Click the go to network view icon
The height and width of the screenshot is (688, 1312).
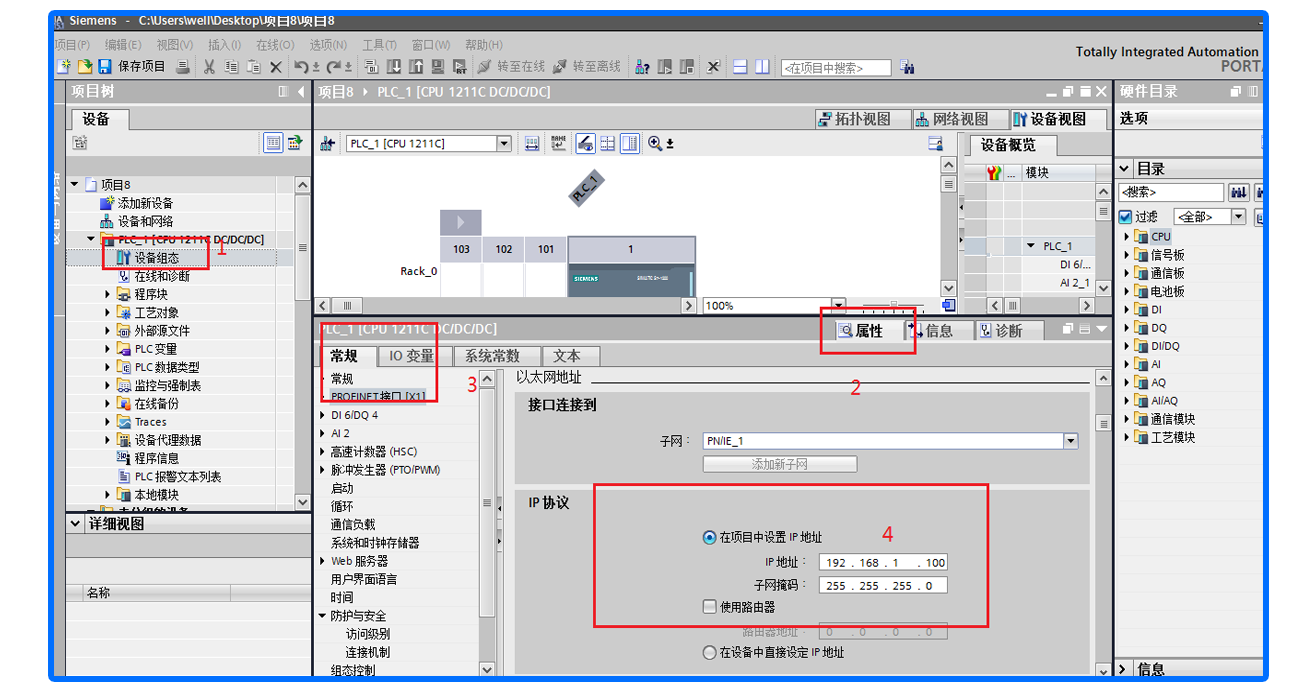[327, 144]
